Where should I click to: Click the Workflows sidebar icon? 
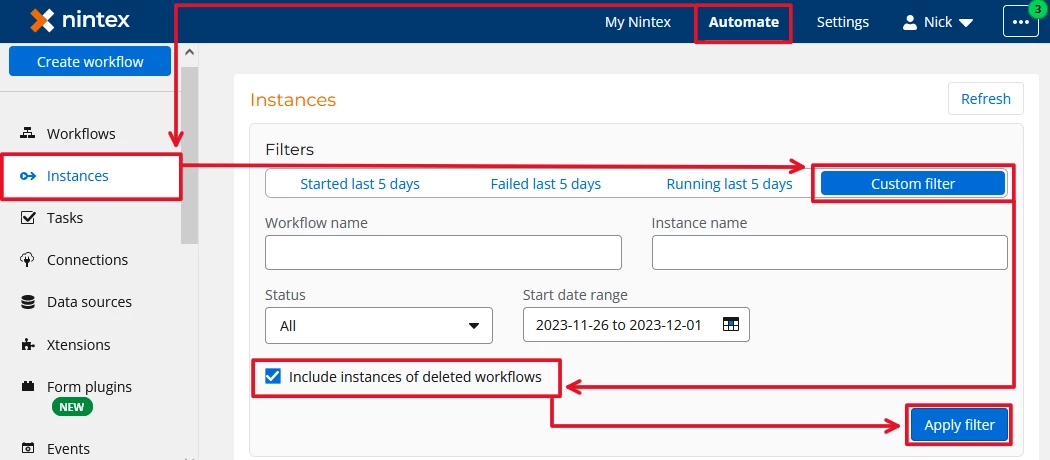point(27,133)
